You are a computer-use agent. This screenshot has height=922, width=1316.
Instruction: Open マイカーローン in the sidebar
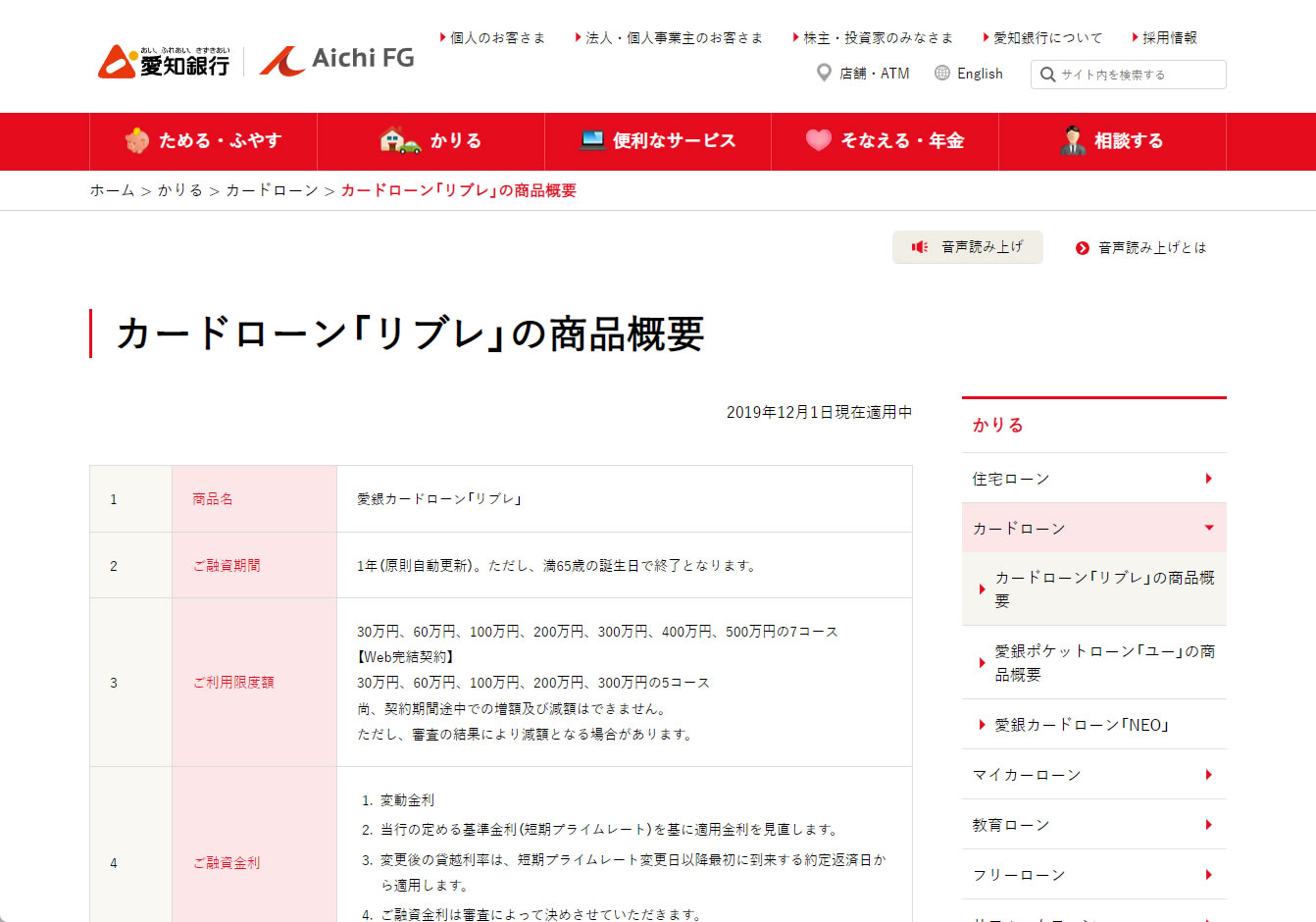tap(1094, 775)
